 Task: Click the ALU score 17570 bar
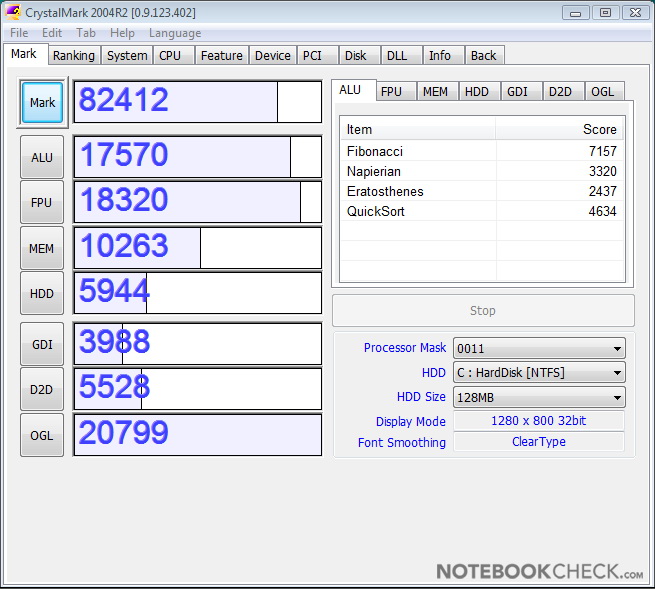click(198, 157)
